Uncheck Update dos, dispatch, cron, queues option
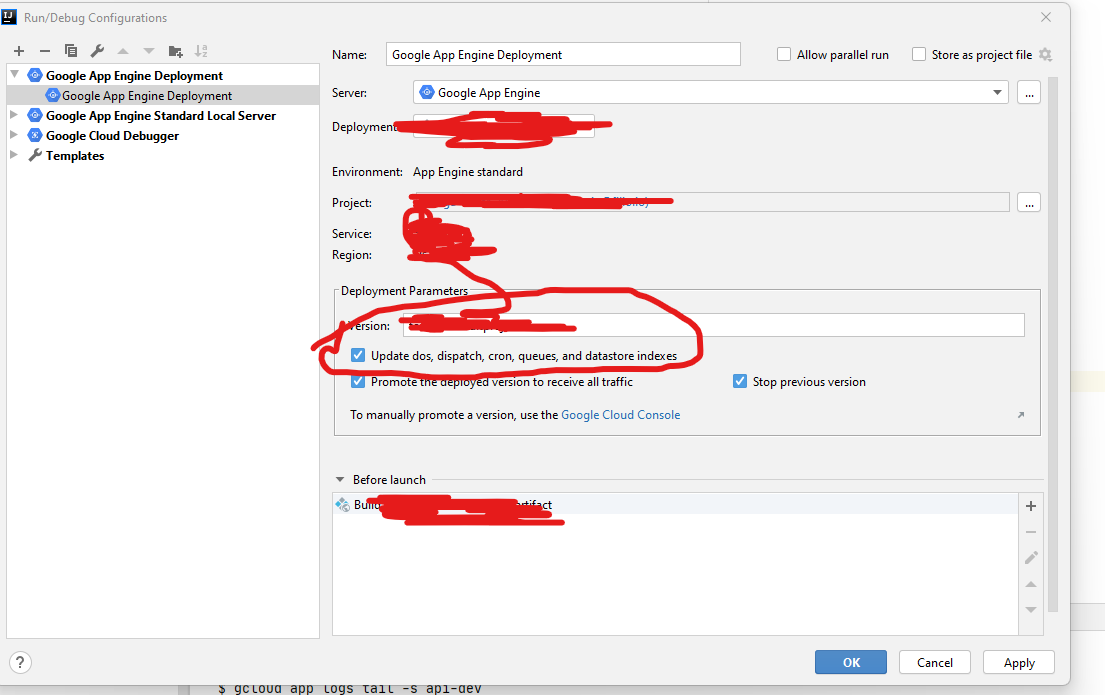This screenshot has width=1105, height=695. [358, 355]
